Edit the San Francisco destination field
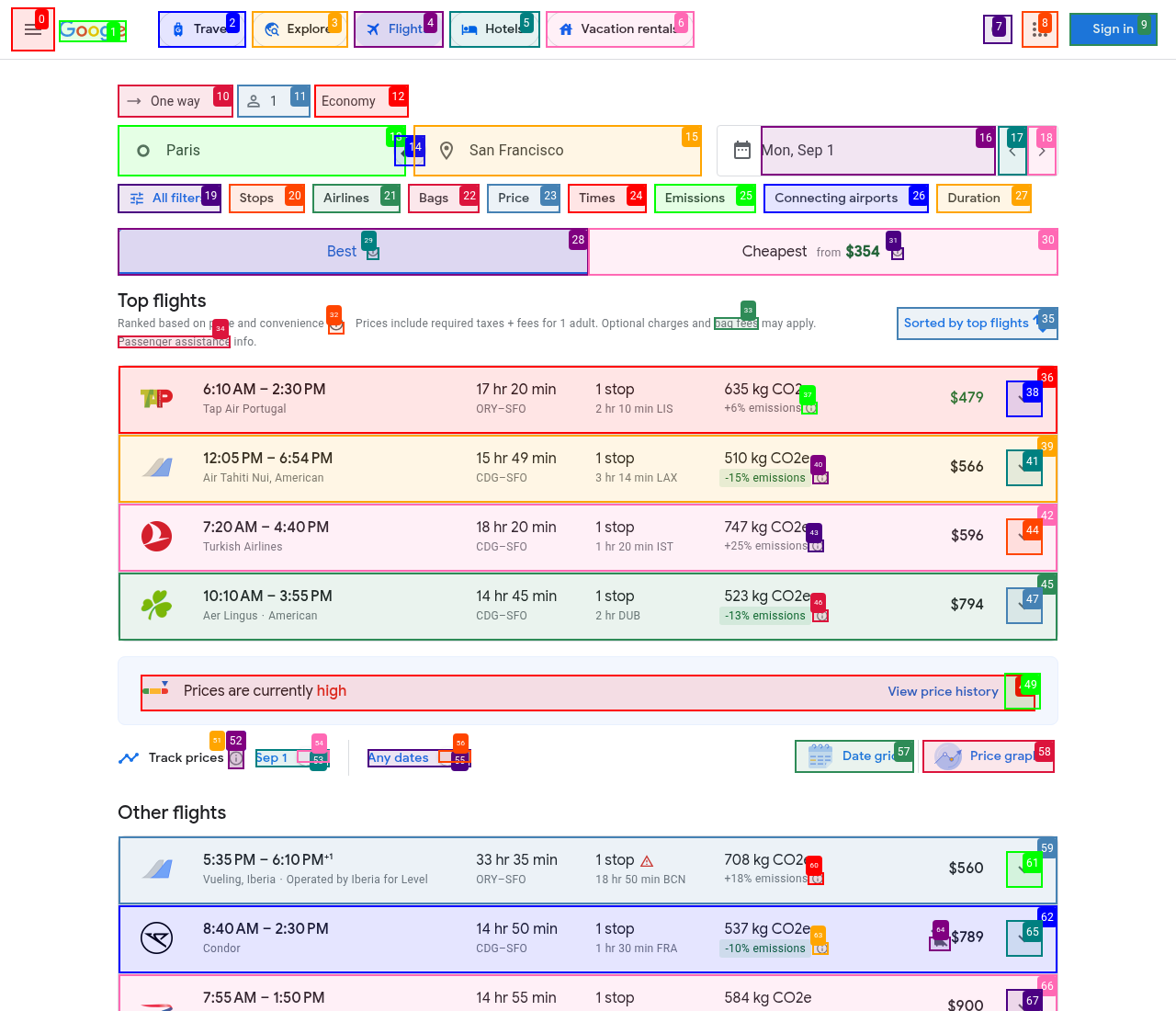 pyautogui.click(x=558, y=151)
